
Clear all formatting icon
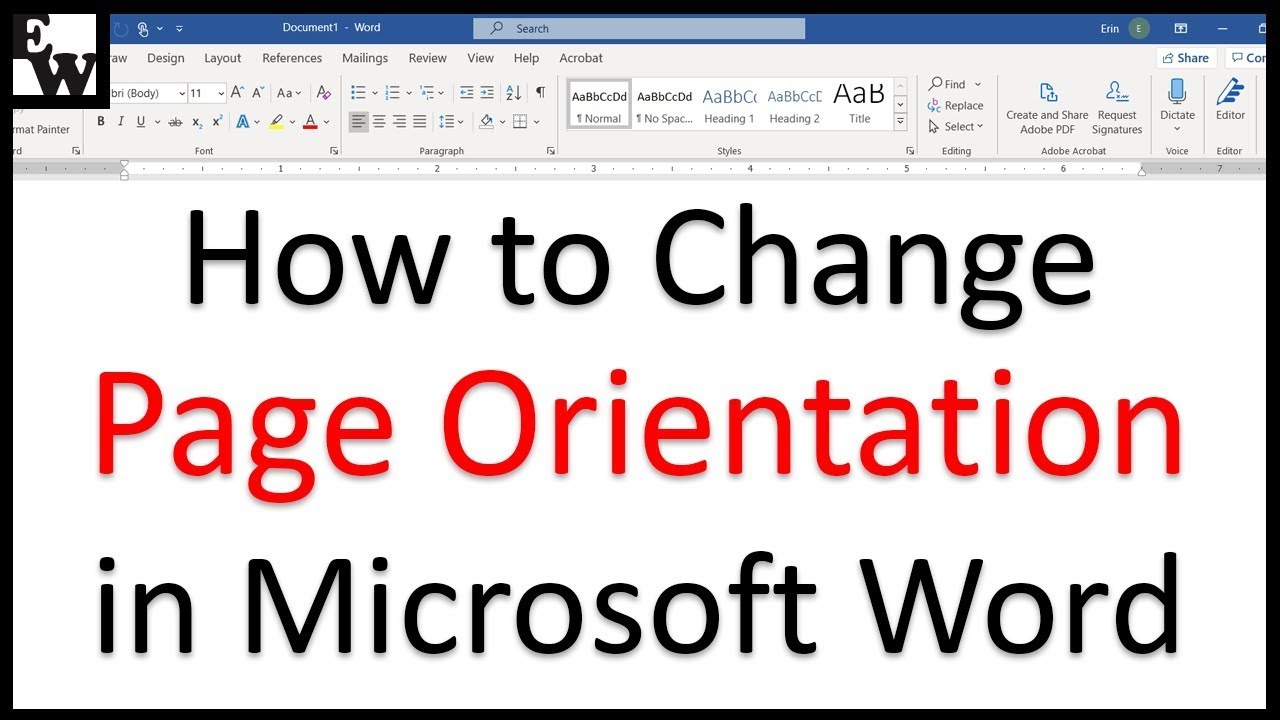tap(323, 93)
